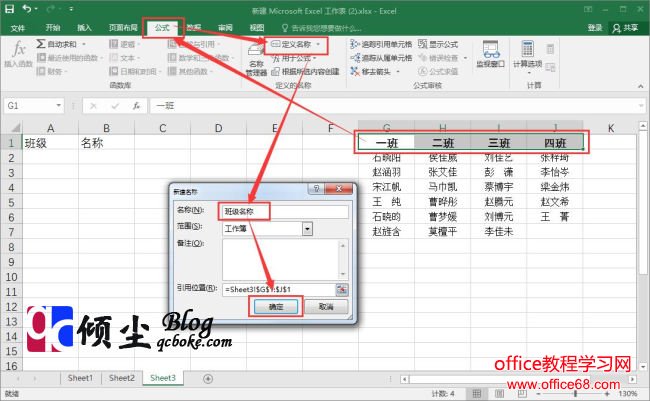Switch to the 开始 tab
This screenshot has width=650, height=401.
click(x=53, y=28)
